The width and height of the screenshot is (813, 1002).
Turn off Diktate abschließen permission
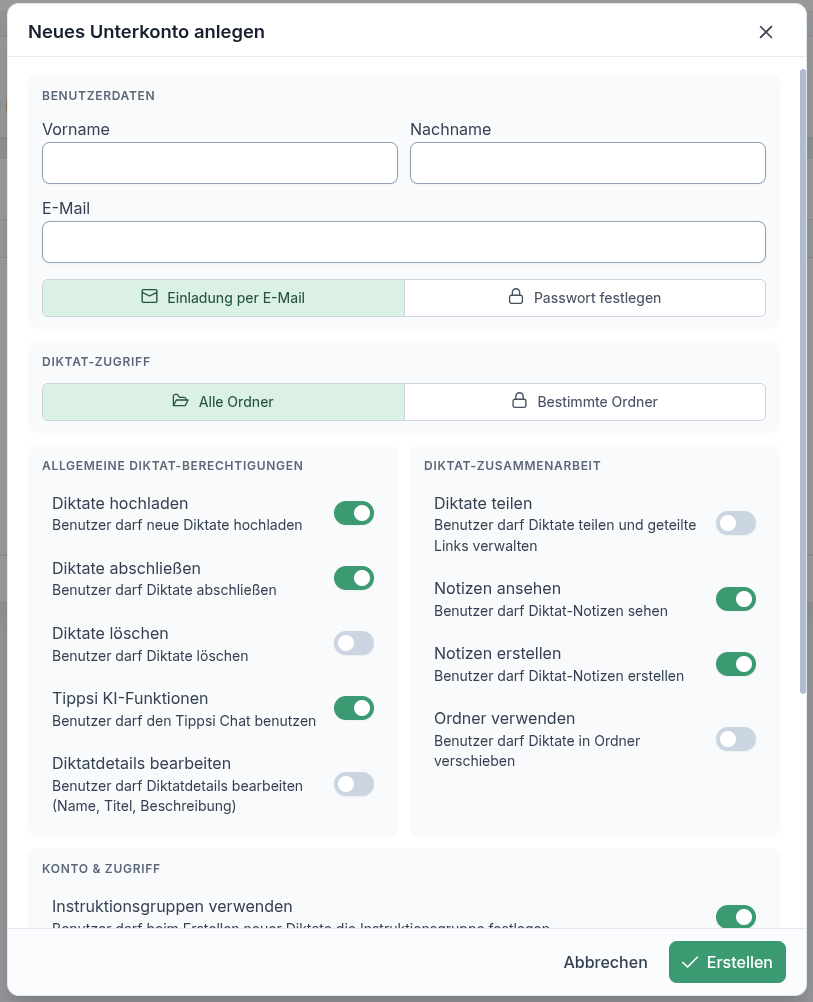(354, 578)
